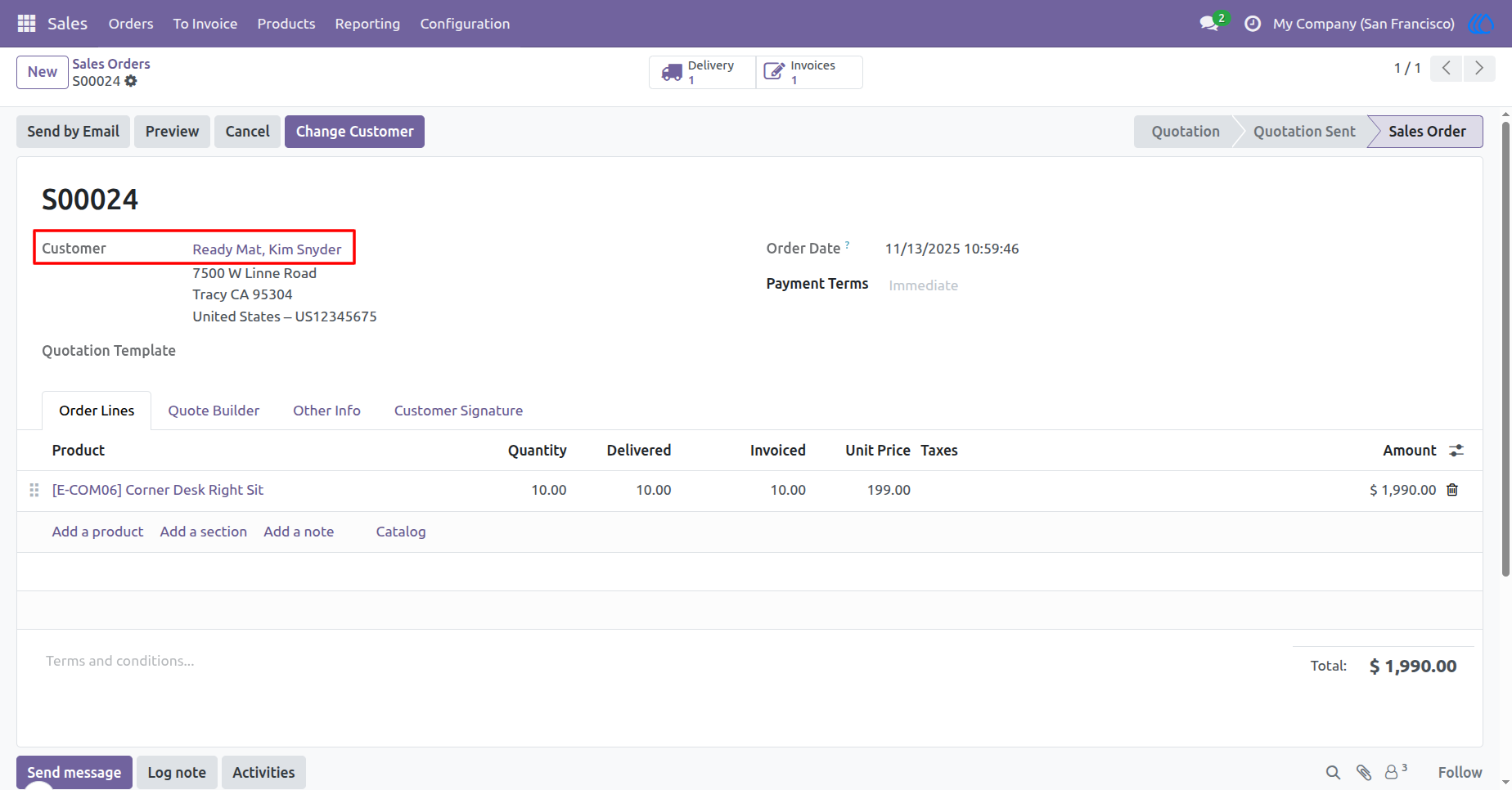The width and height of the screenshot is (1512, 790).
Task: Open the activities clock icon
Action: 1252,24
